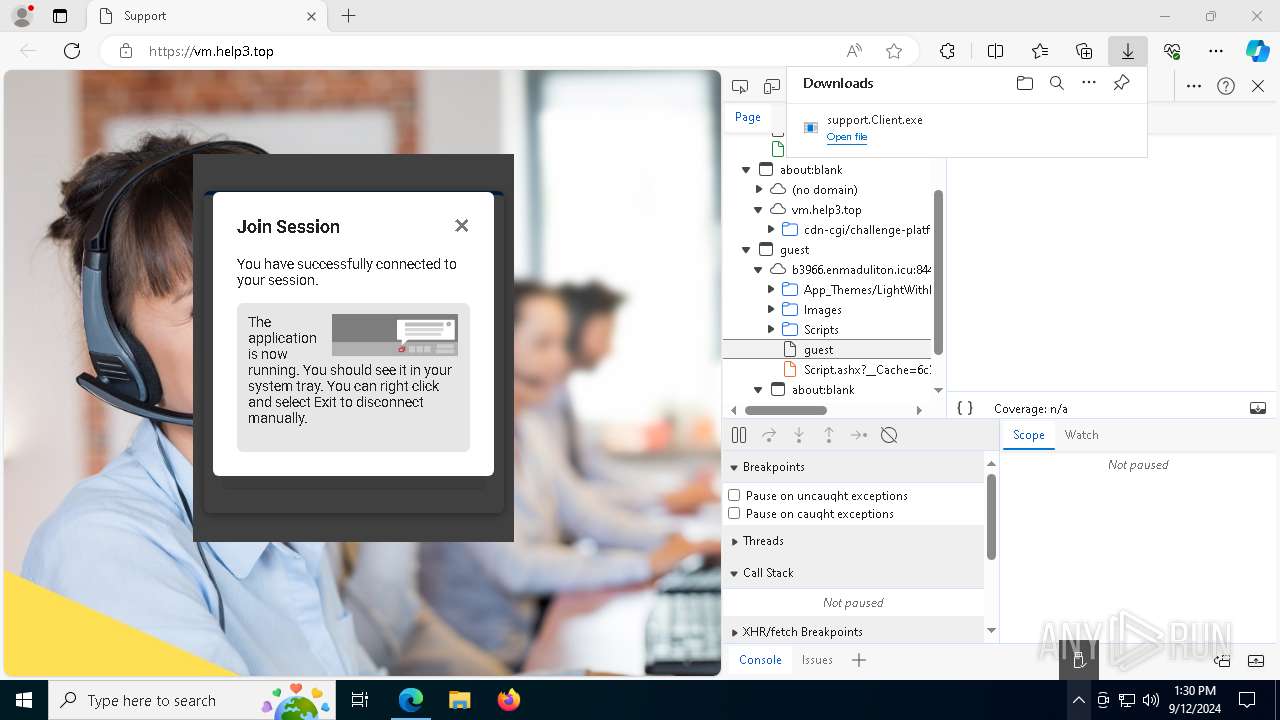Deactivate breakpoints using the crossed-circle icon
Viewport: 1280px width, 720px height.
point(889,435)
